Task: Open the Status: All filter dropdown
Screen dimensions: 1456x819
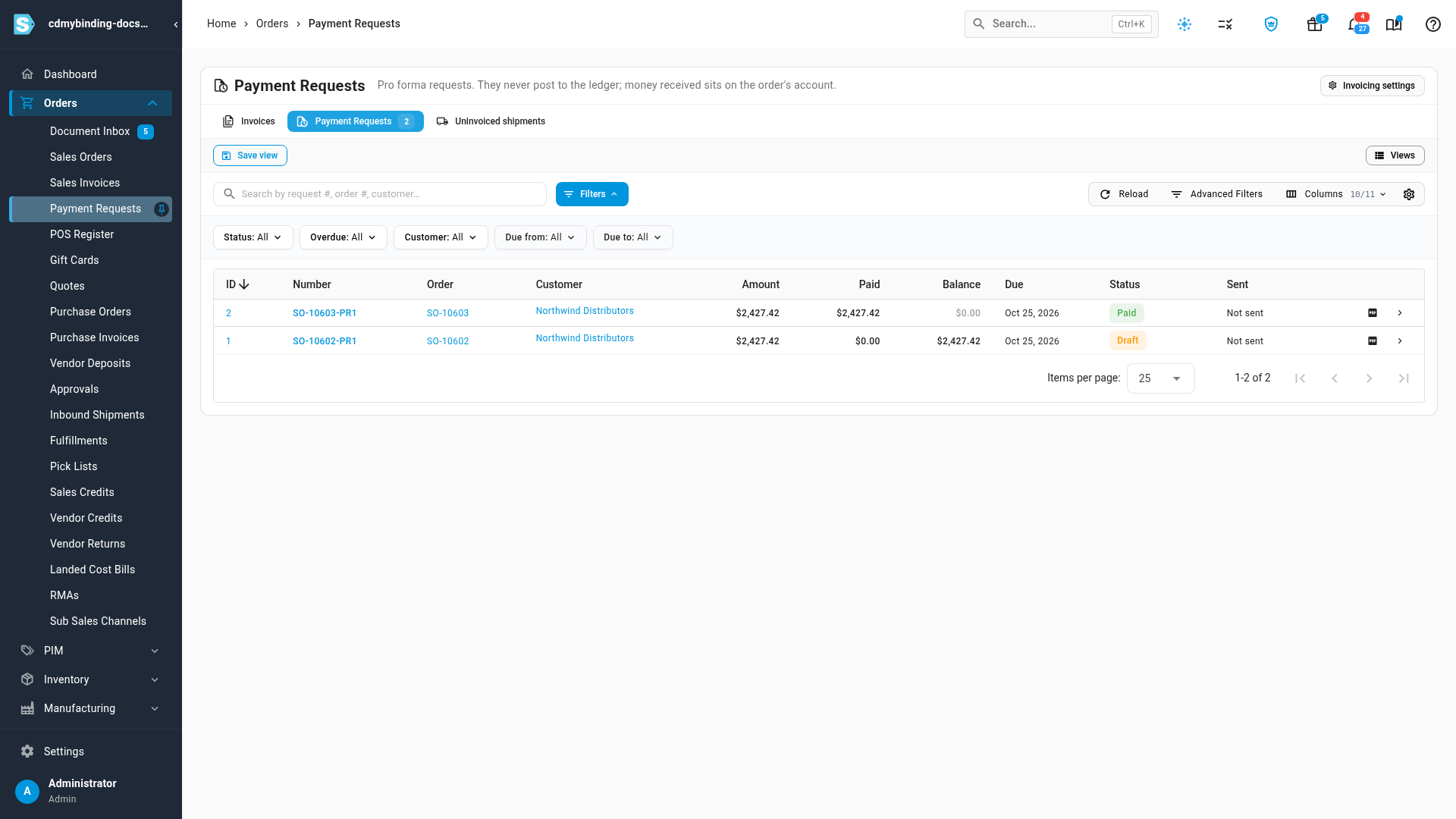Action: (x=253, y=237)
